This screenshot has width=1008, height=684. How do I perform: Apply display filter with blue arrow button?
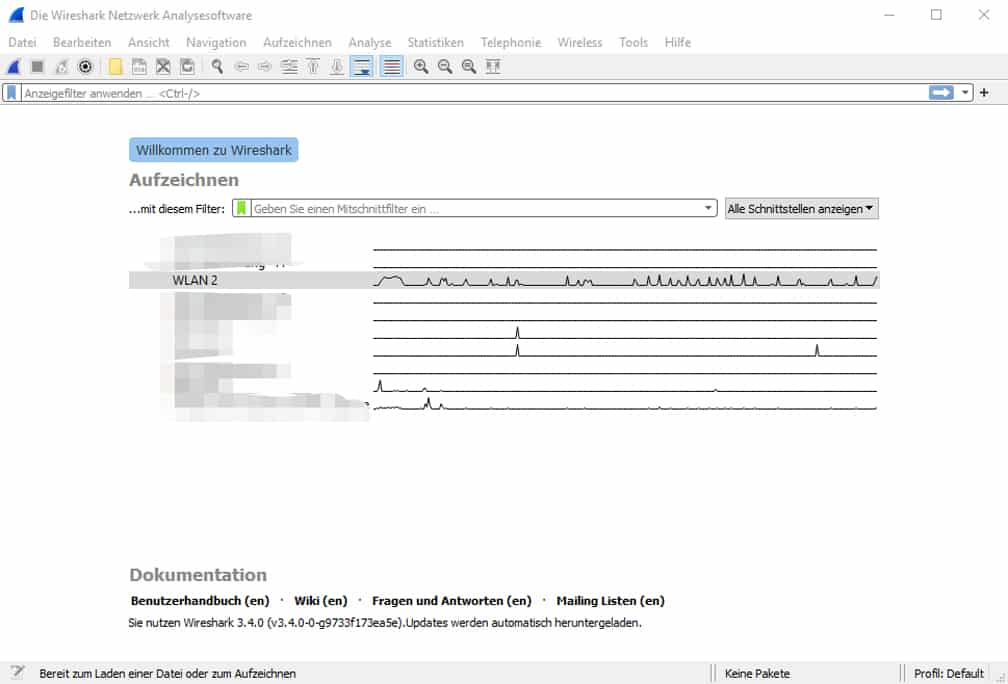point(941,93)
